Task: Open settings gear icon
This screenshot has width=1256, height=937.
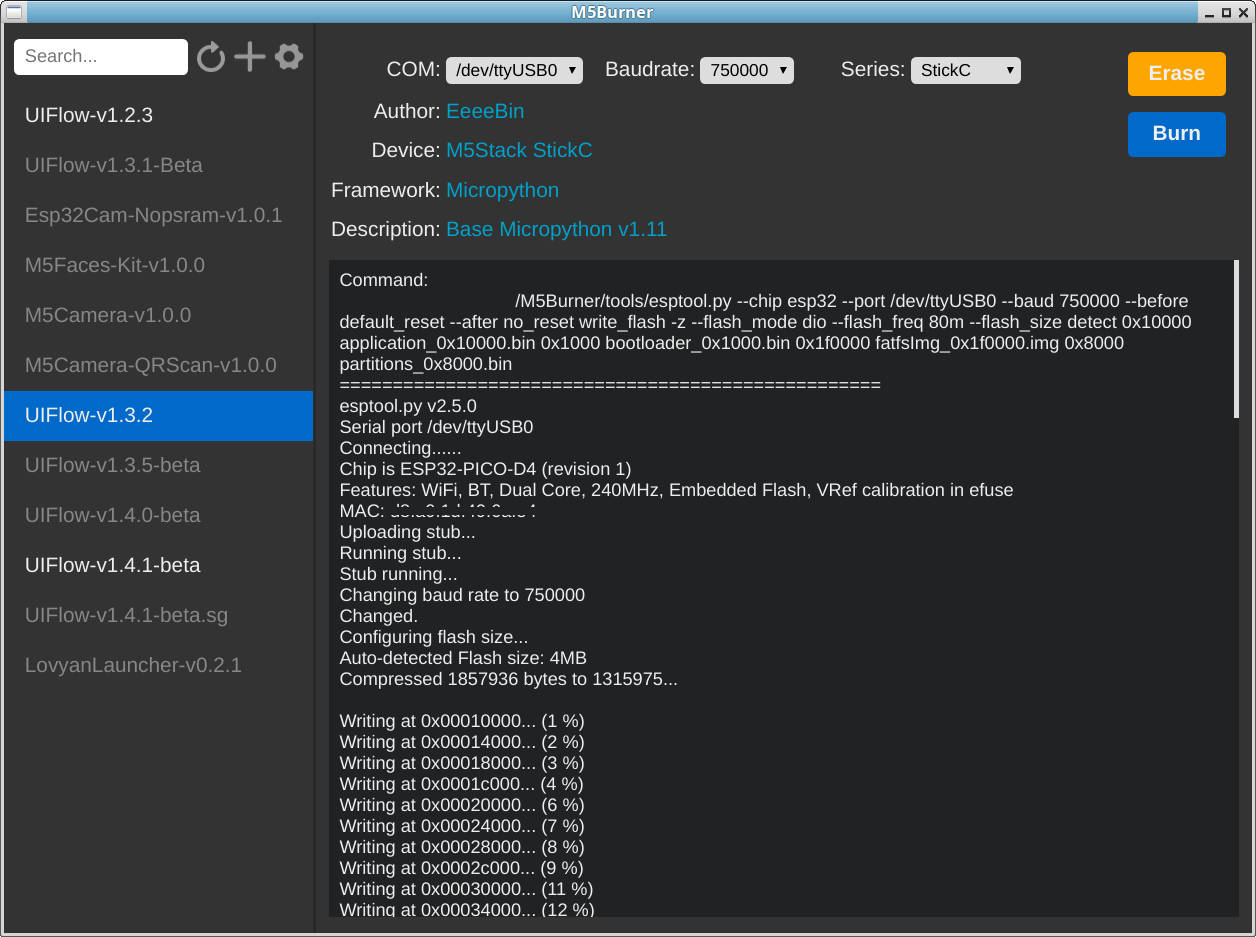Action: [289, 57]
